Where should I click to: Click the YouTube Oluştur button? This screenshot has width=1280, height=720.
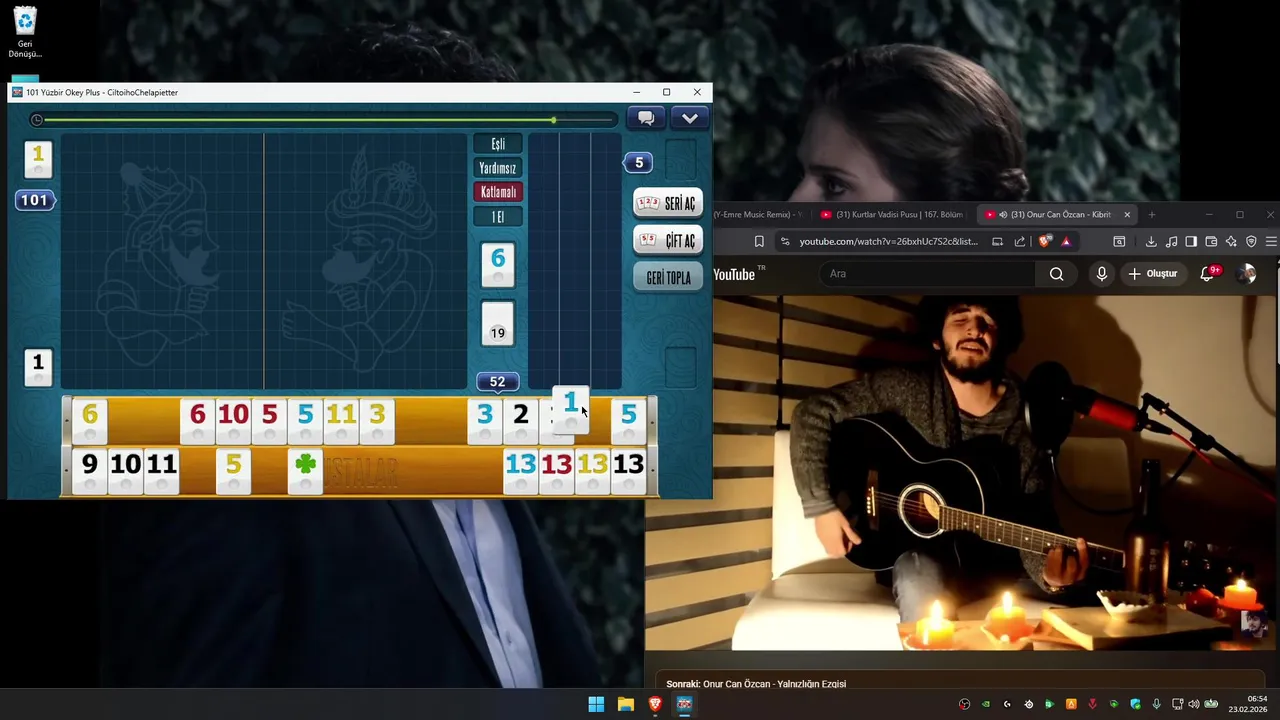click(1153, 274)
